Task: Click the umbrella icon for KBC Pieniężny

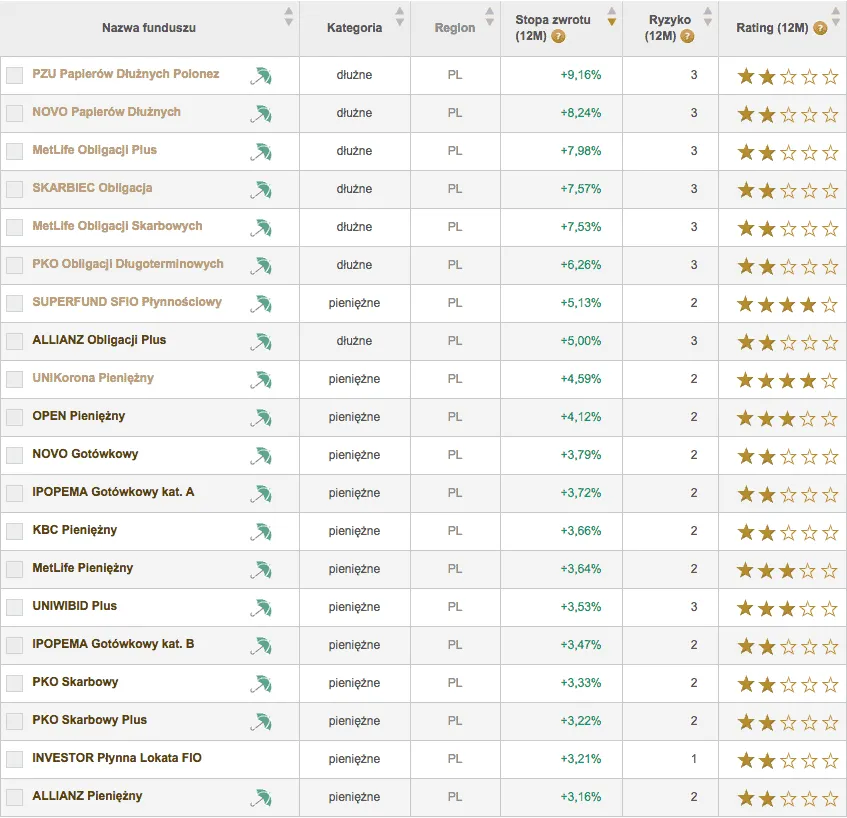Action: (x=261, y=532)
